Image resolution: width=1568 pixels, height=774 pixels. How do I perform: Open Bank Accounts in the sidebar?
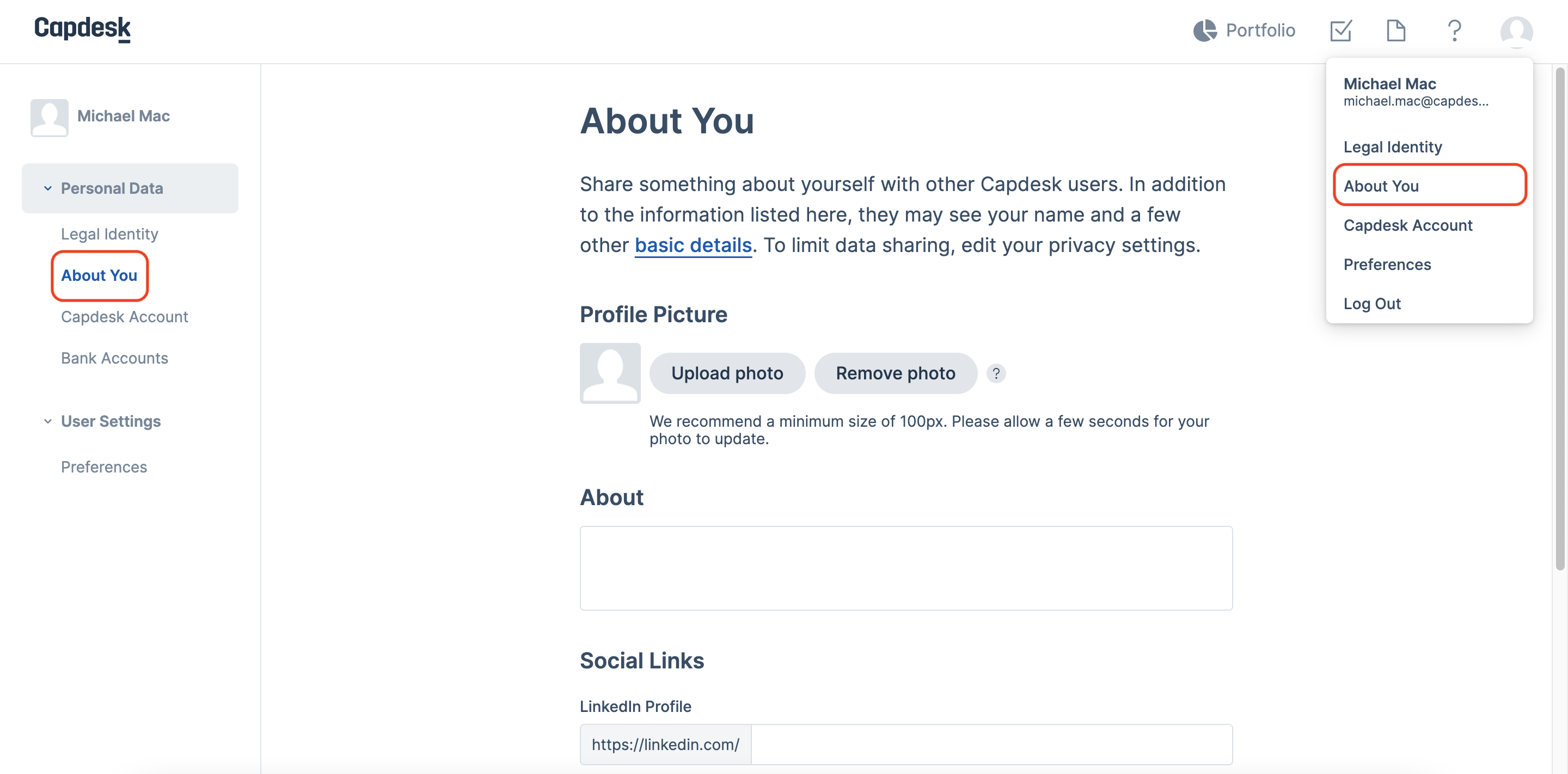[x=114, y=358]
